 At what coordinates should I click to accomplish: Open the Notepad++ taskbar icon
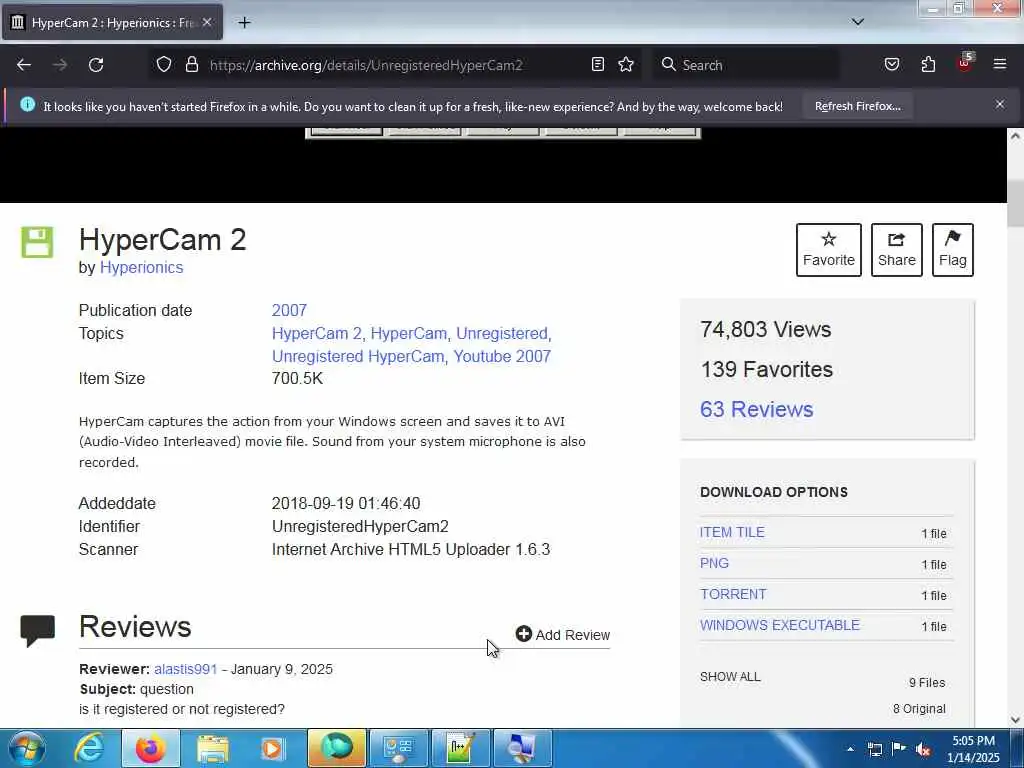pos(460,748)
